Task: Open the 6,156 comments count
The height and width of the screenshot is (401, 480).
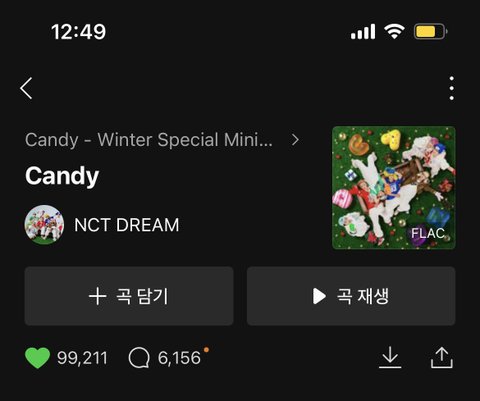Action: 179,358
